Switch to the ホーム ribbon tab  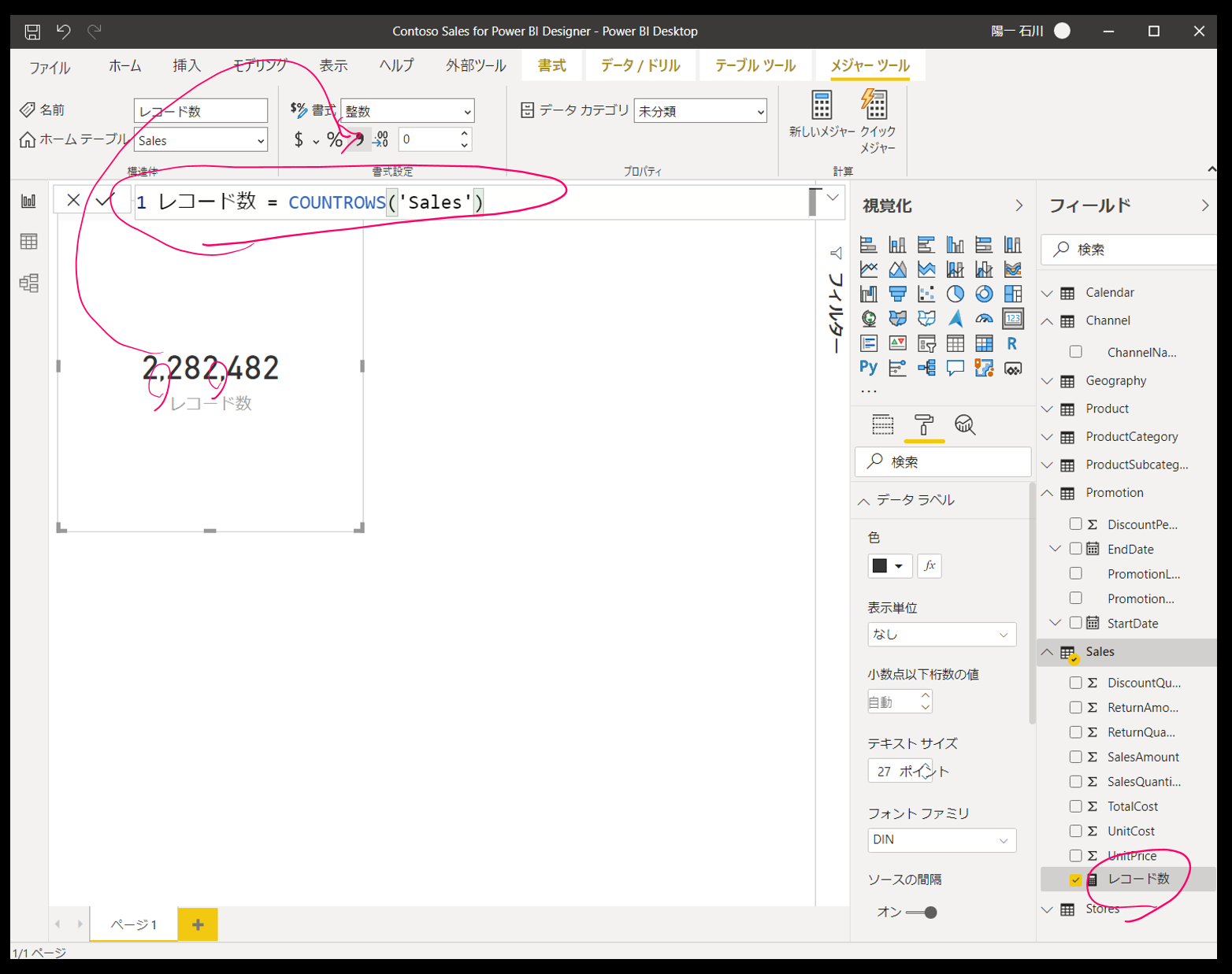125,66
